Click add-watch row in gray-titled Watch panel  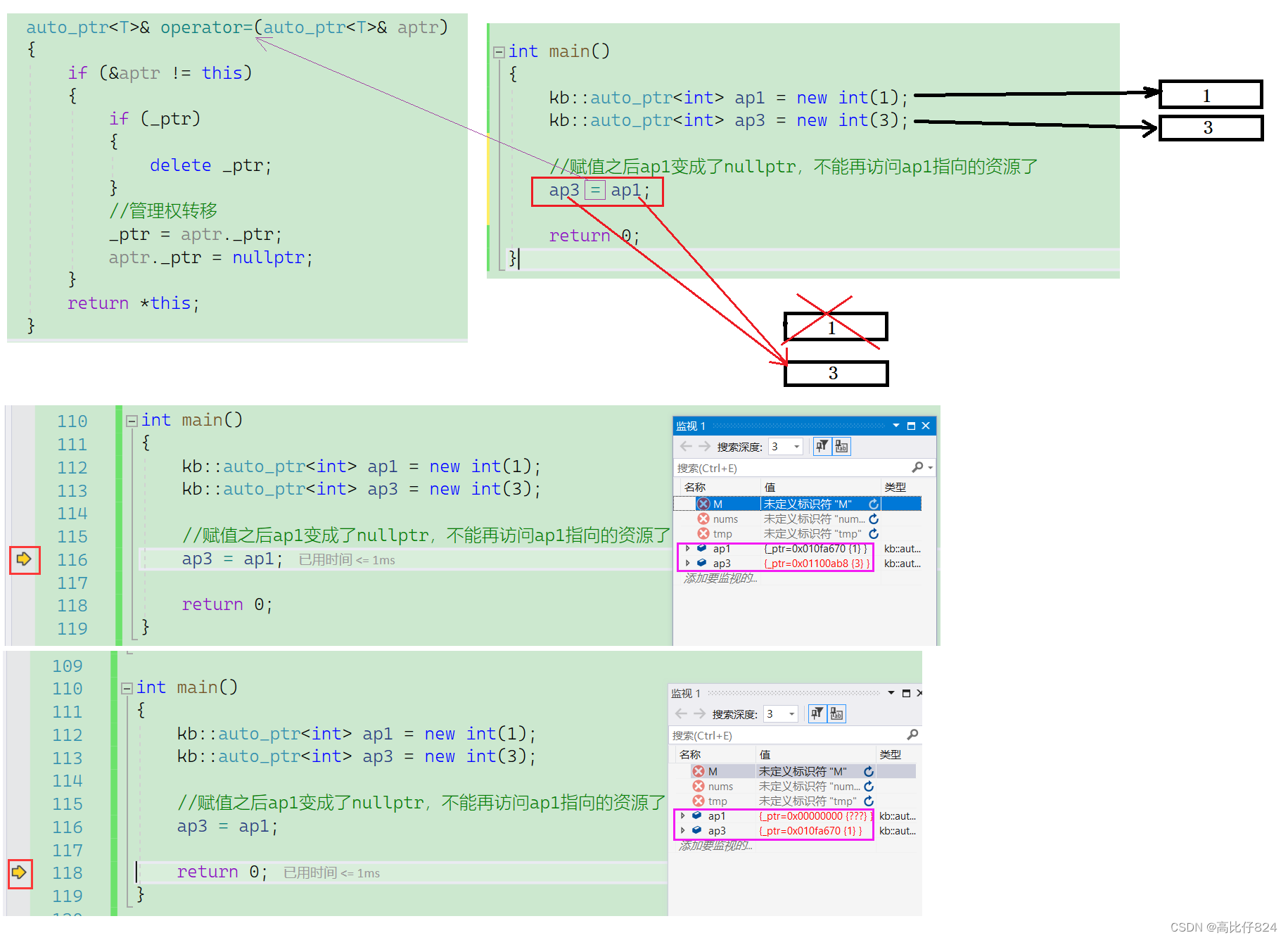[x=716, y=846]
